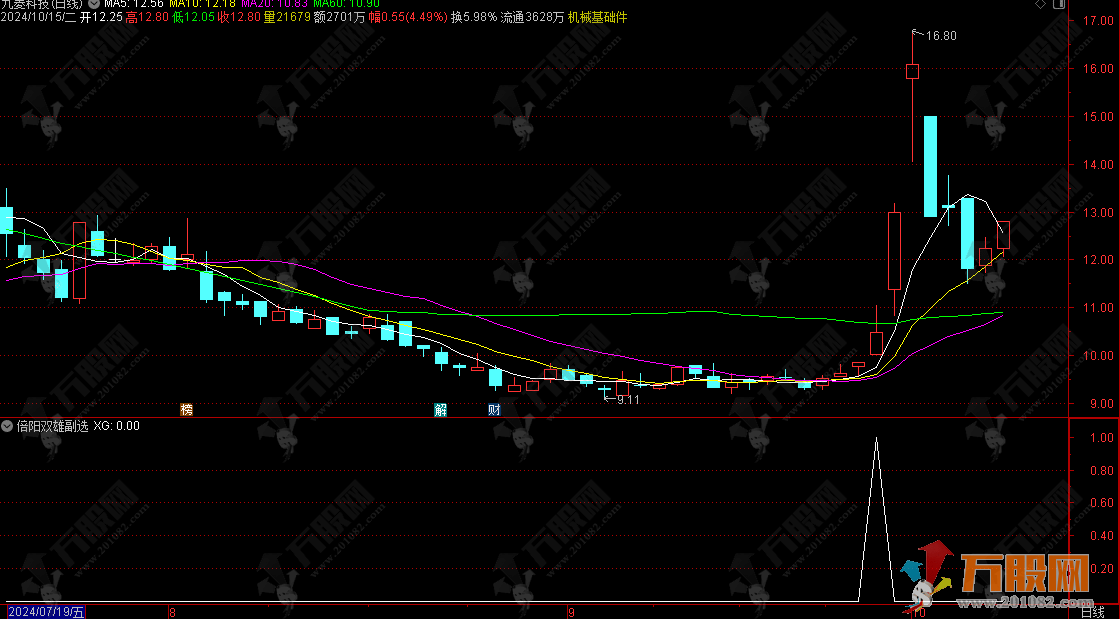Click the 0.20 indicator axis label
The image size is (1120, 619).
pos(1101,568)
